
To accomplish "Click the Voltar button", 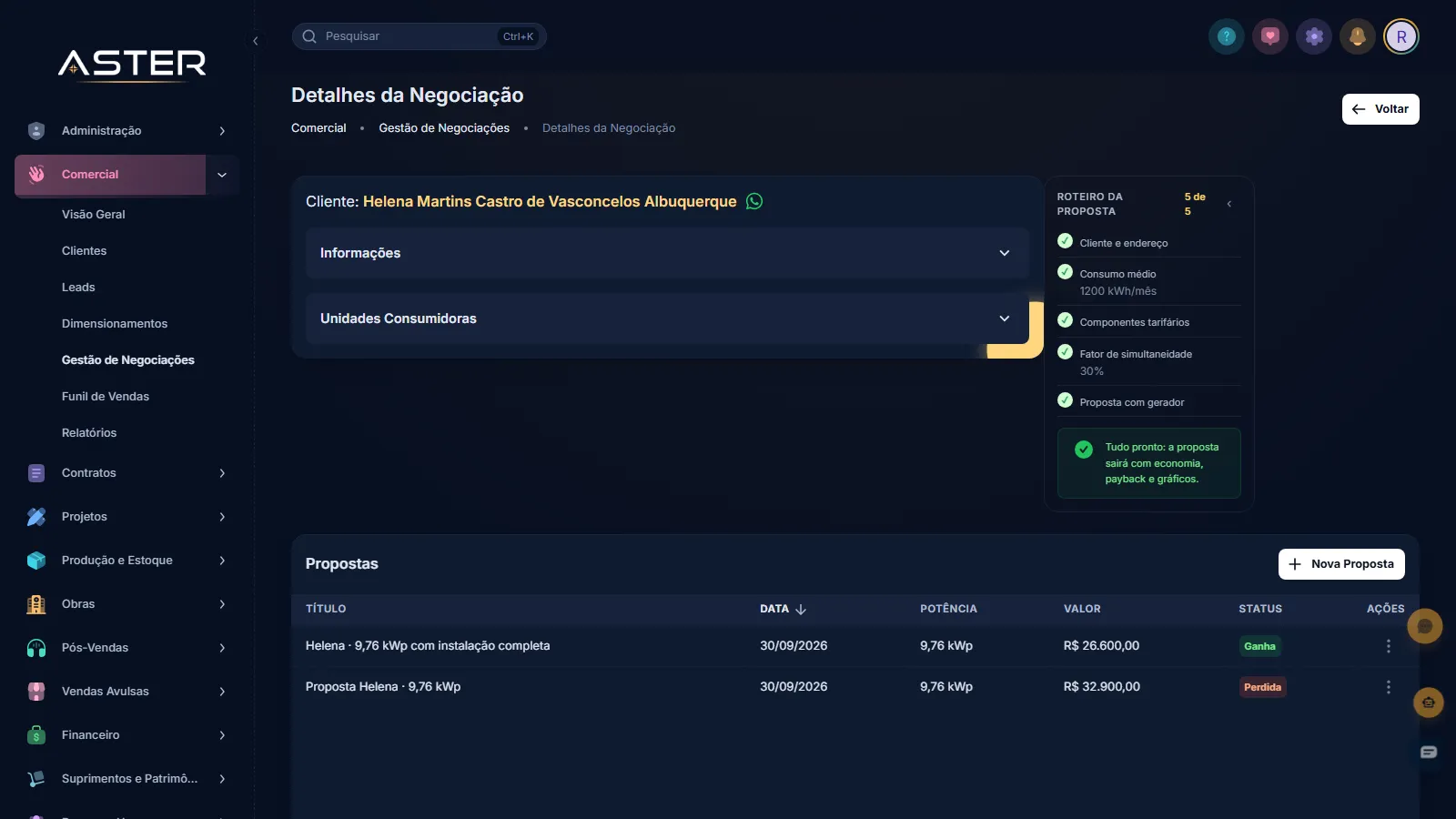I will click(x=1380, y=109).
